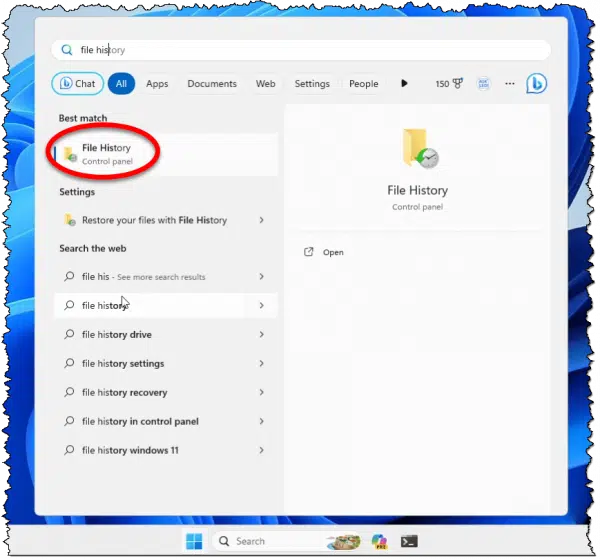Open the Copilot preview taskbar icon
The width and height of the screenshot is (600, 559).
point(380,541)
